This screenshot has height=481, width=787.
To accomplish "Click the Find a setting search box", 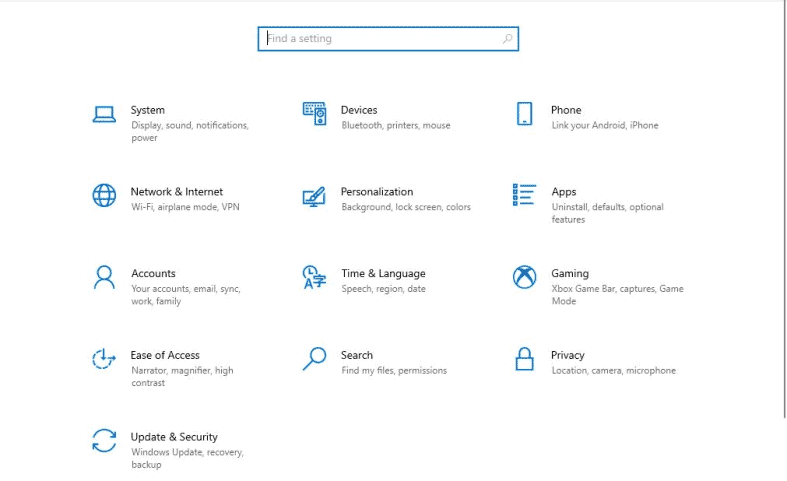I will (388, 39).
